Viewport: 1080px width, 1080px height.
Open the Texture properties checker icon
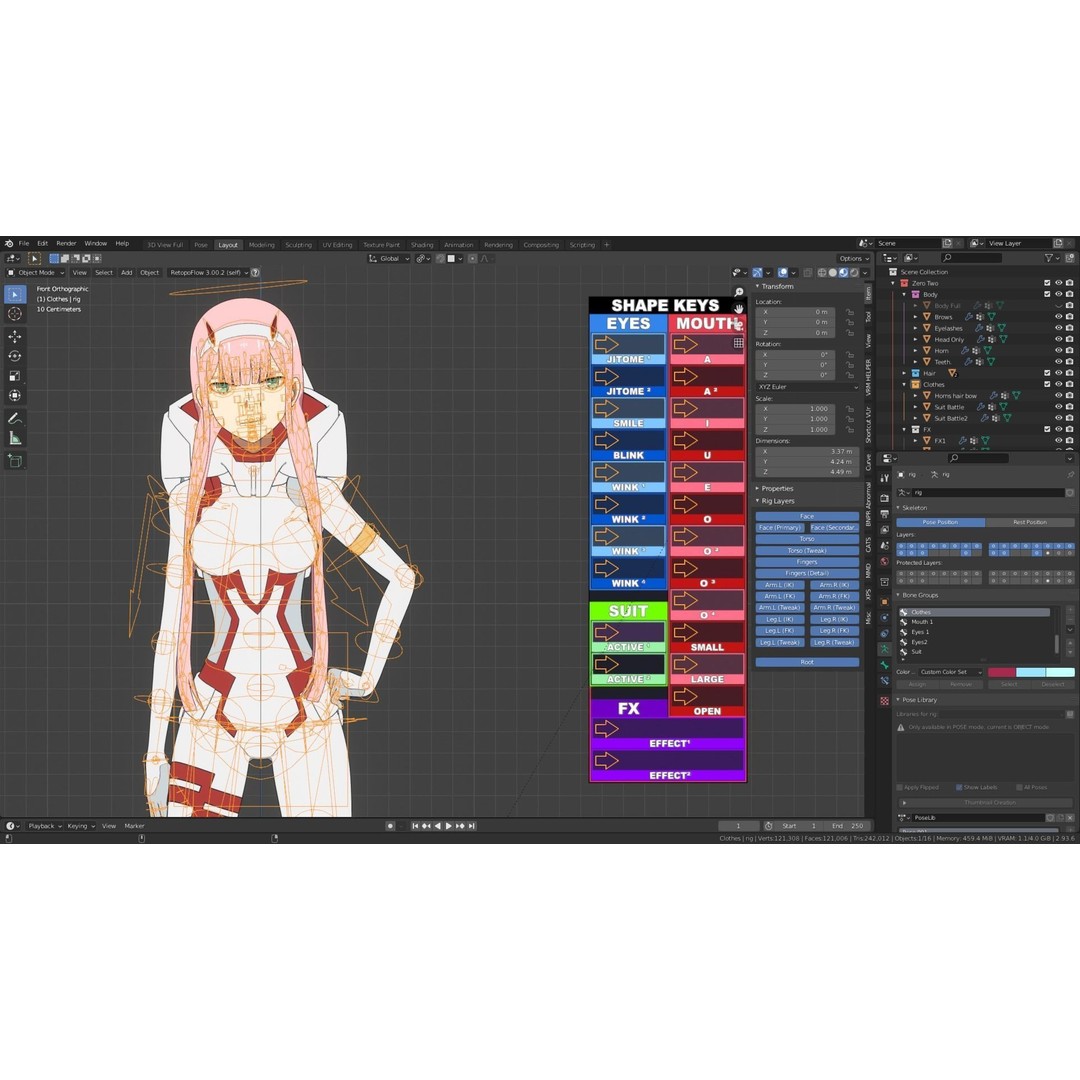tap(884, 700)
